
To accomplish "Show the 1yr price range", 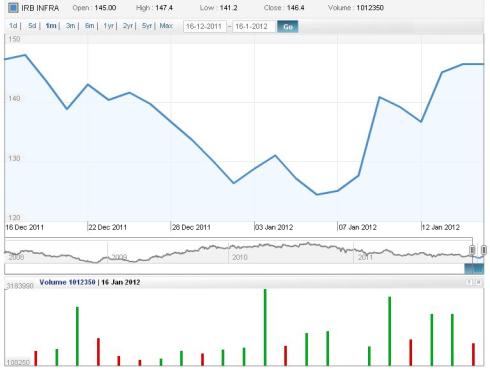I will pyautogui.click(x=108, y=26).
